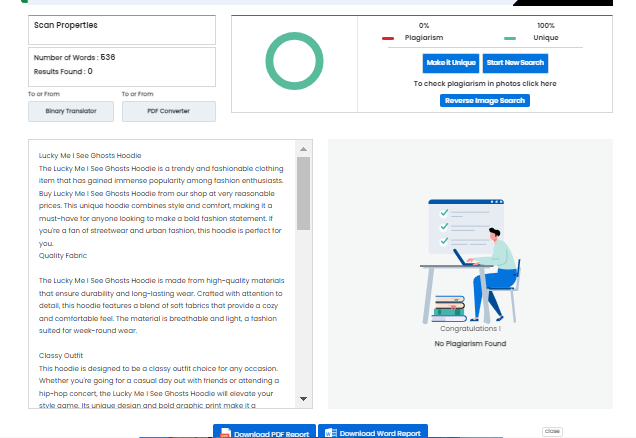The width and height of the screenshot is (636, 438).
Task: Click the PDF icon on download button
Action: tap(225, 433)
